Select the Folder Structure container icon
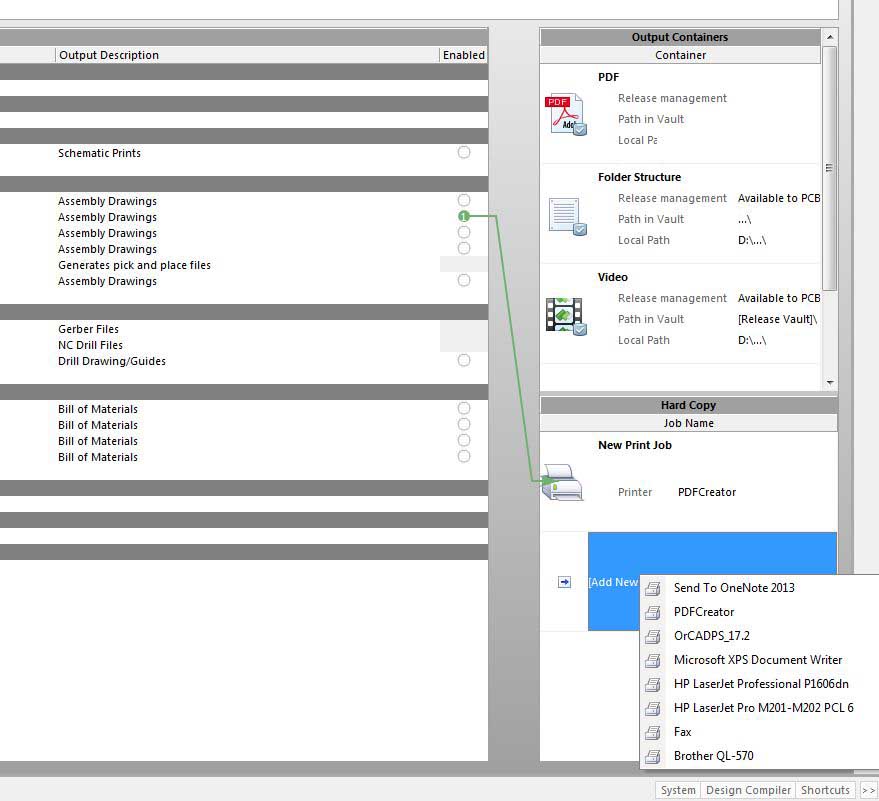Viewport: 879px width, 801px height. 565,215
